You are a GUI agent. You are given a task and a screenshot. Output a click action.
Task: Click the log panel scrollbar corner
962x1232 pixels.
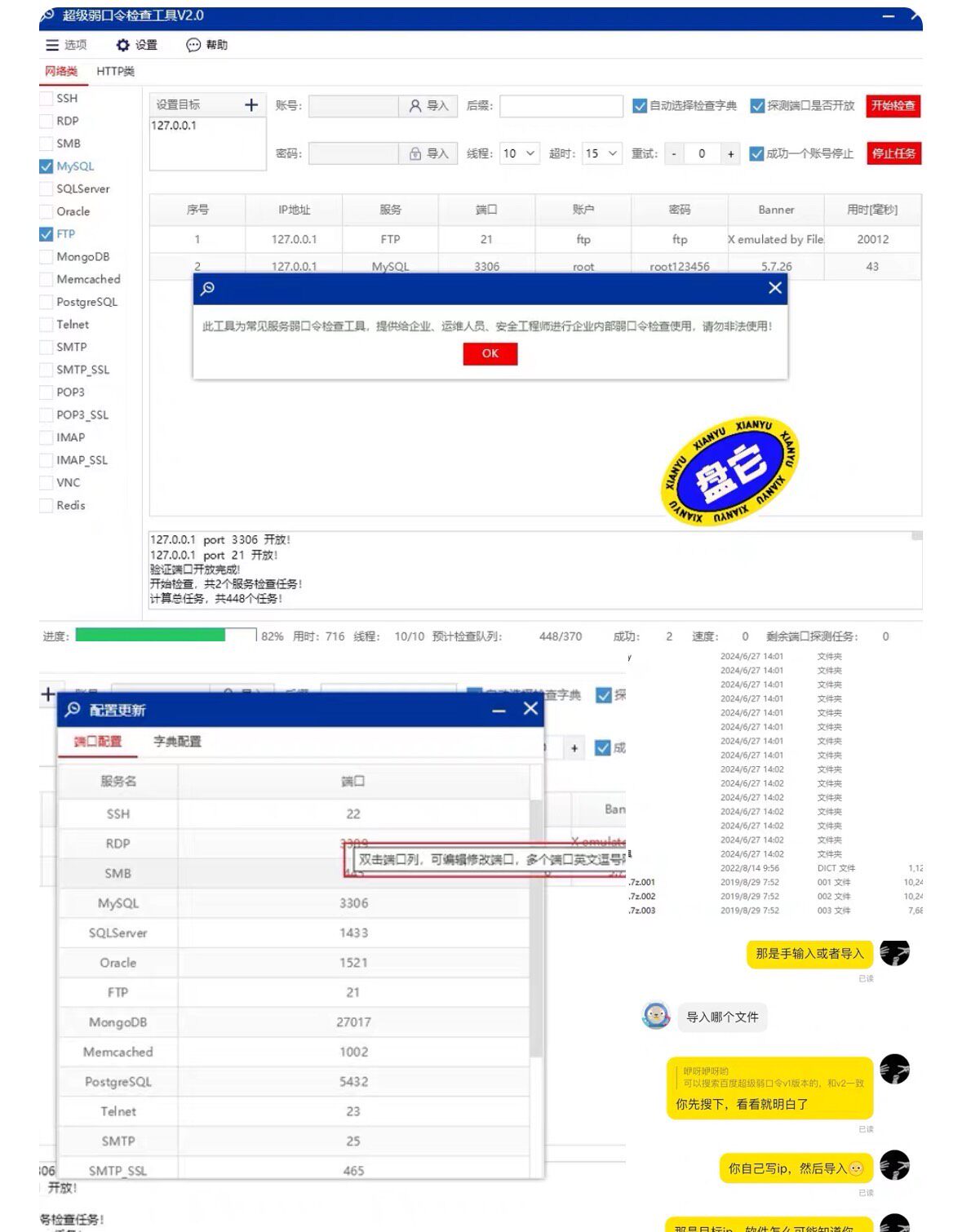[x=916, y=536]
